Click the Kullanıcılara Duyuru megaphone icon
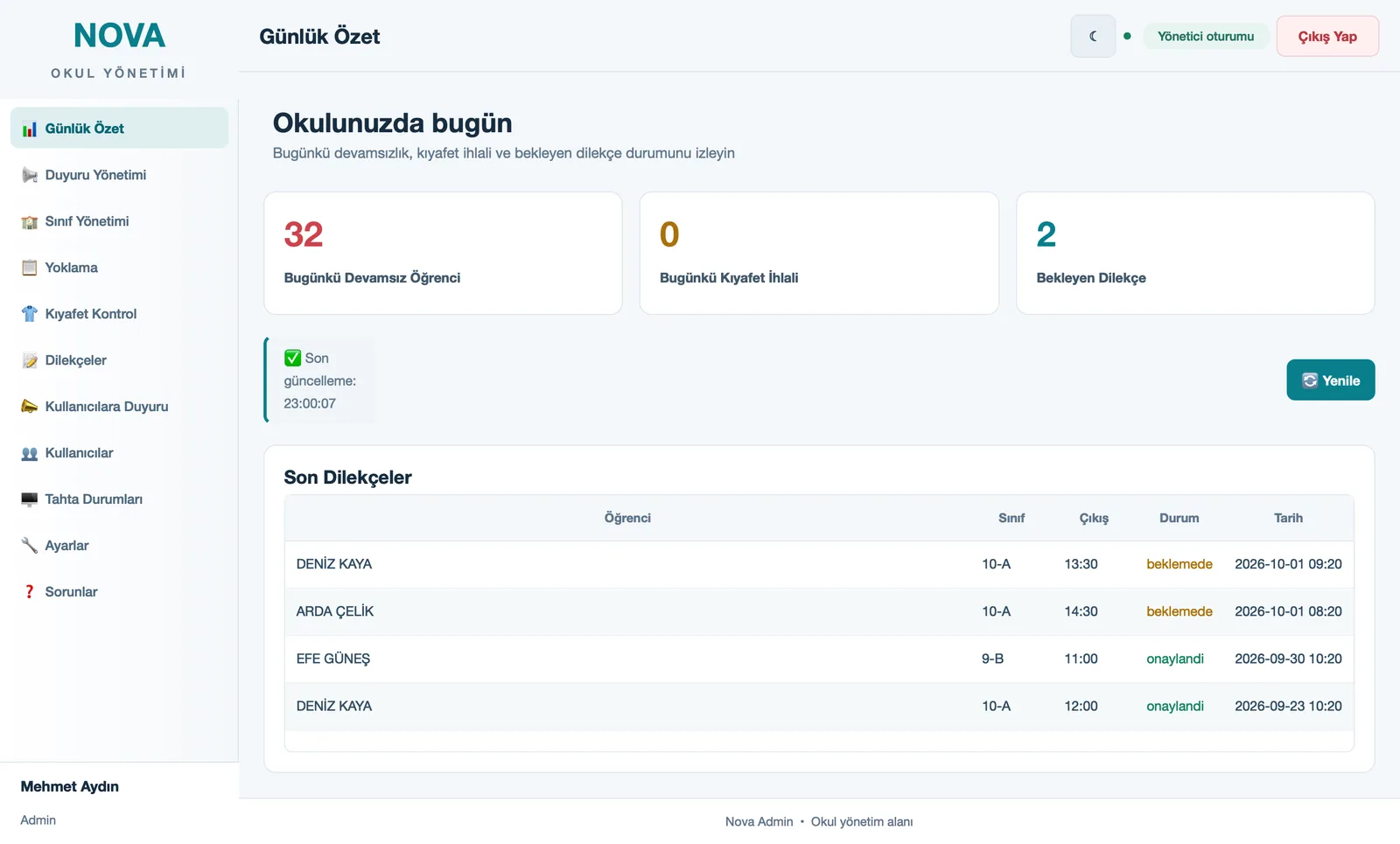This screenshot has height=844, width=1400. (30, 407)
